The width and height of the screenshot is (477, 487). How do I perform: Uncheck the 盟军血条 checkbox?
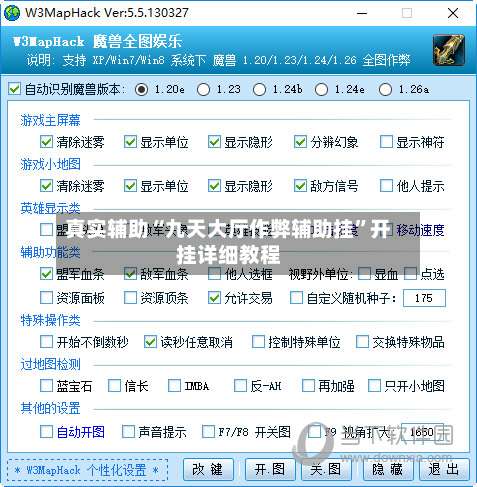pyautogui.click(x=46, y=274)
